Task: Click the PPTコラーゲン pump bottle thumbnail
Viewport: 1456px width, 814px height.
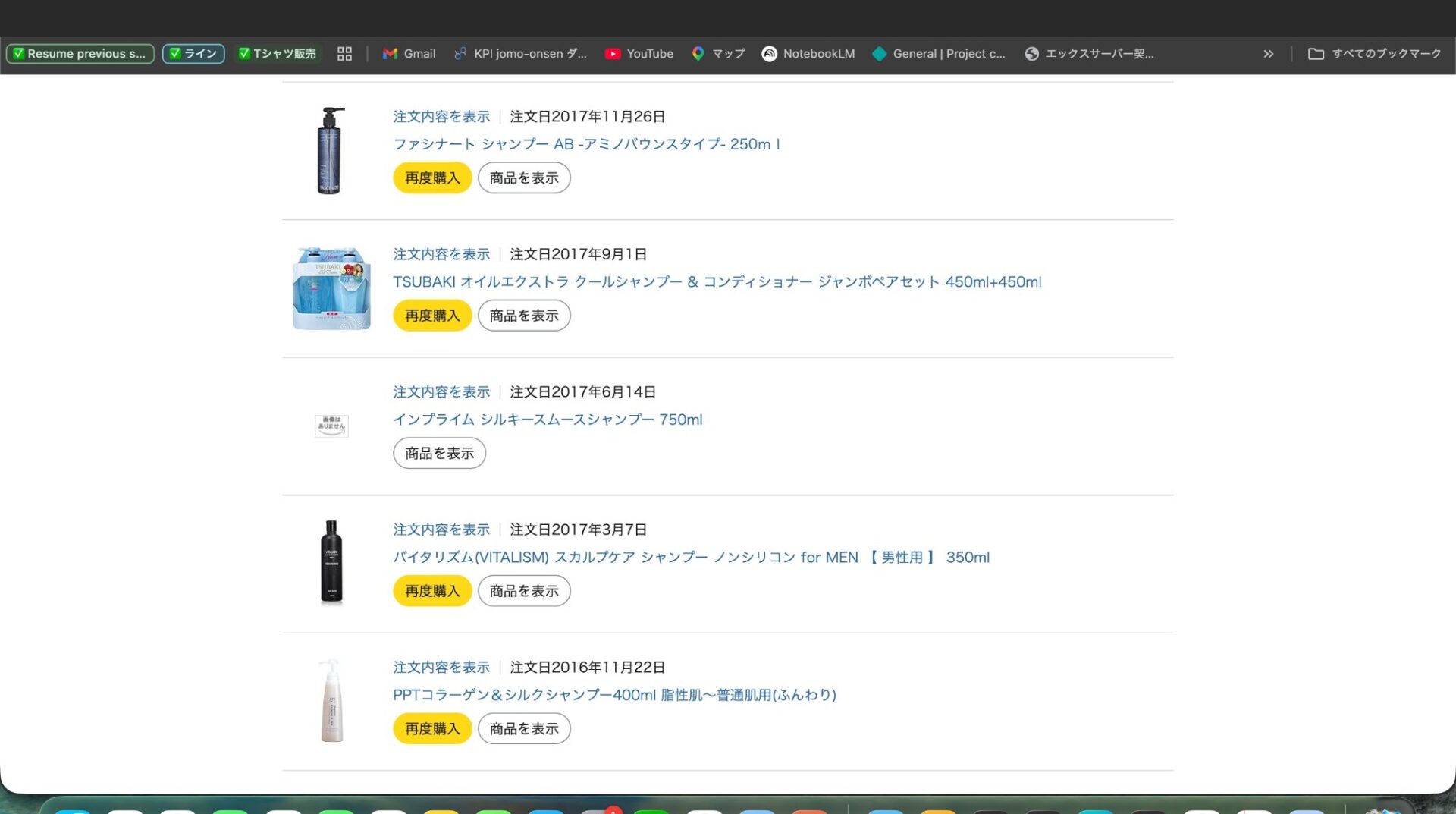Action: [x=331, y=700]
